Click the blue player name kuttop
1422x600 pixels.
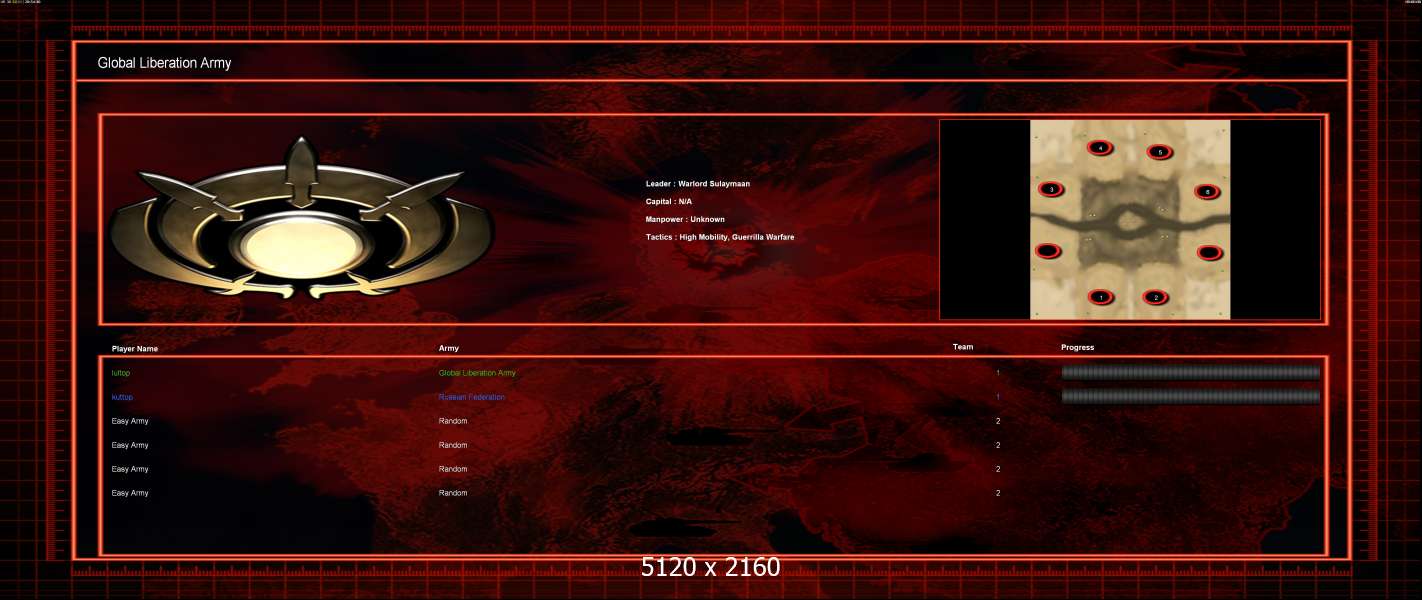(122, 397)
